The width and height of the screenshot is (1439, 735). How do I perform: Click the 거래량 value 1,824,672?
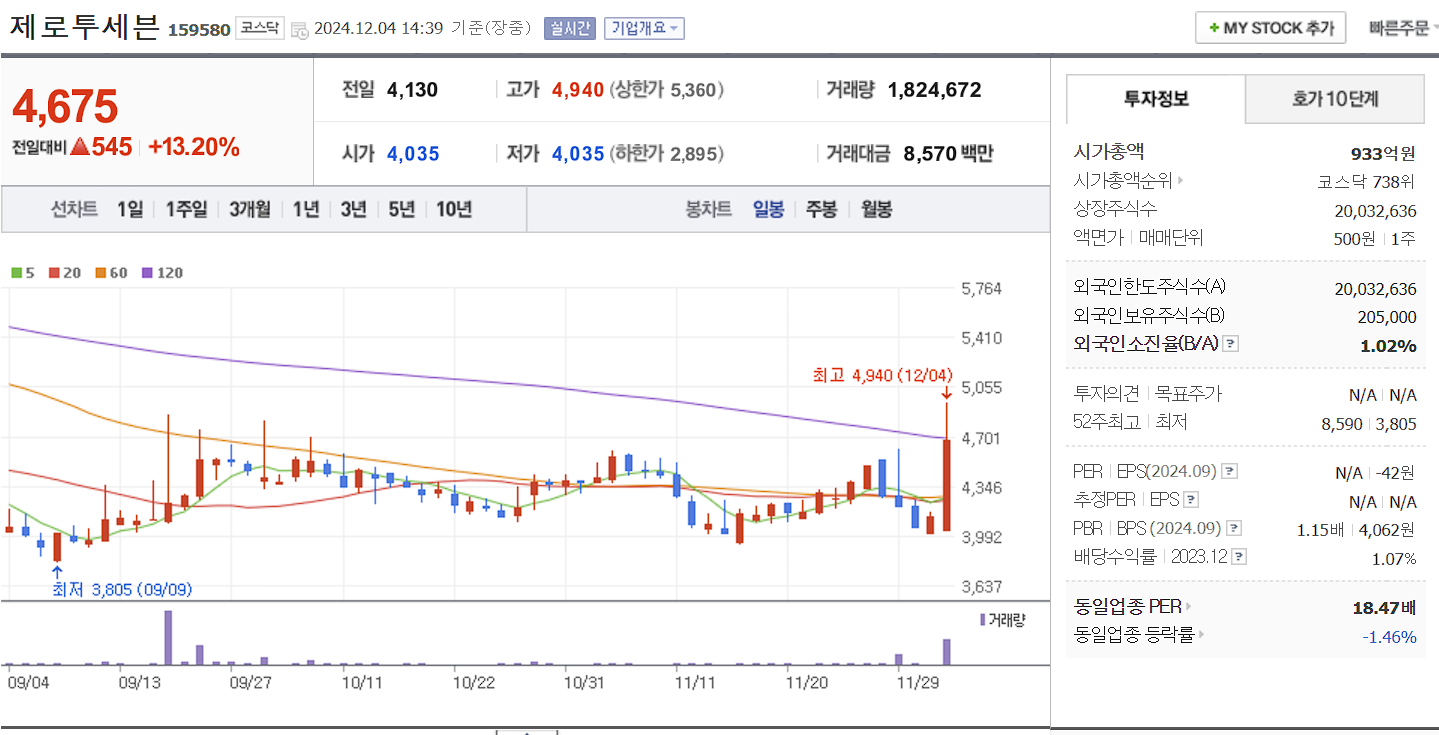(x=934, y=90)
